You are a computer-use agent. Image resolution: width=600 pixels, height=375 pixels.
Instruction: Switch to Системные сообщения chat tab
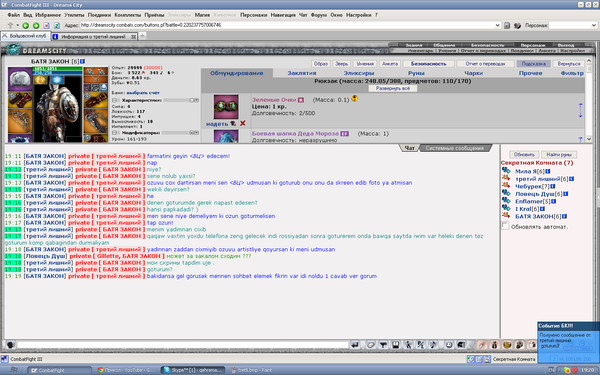455,148
